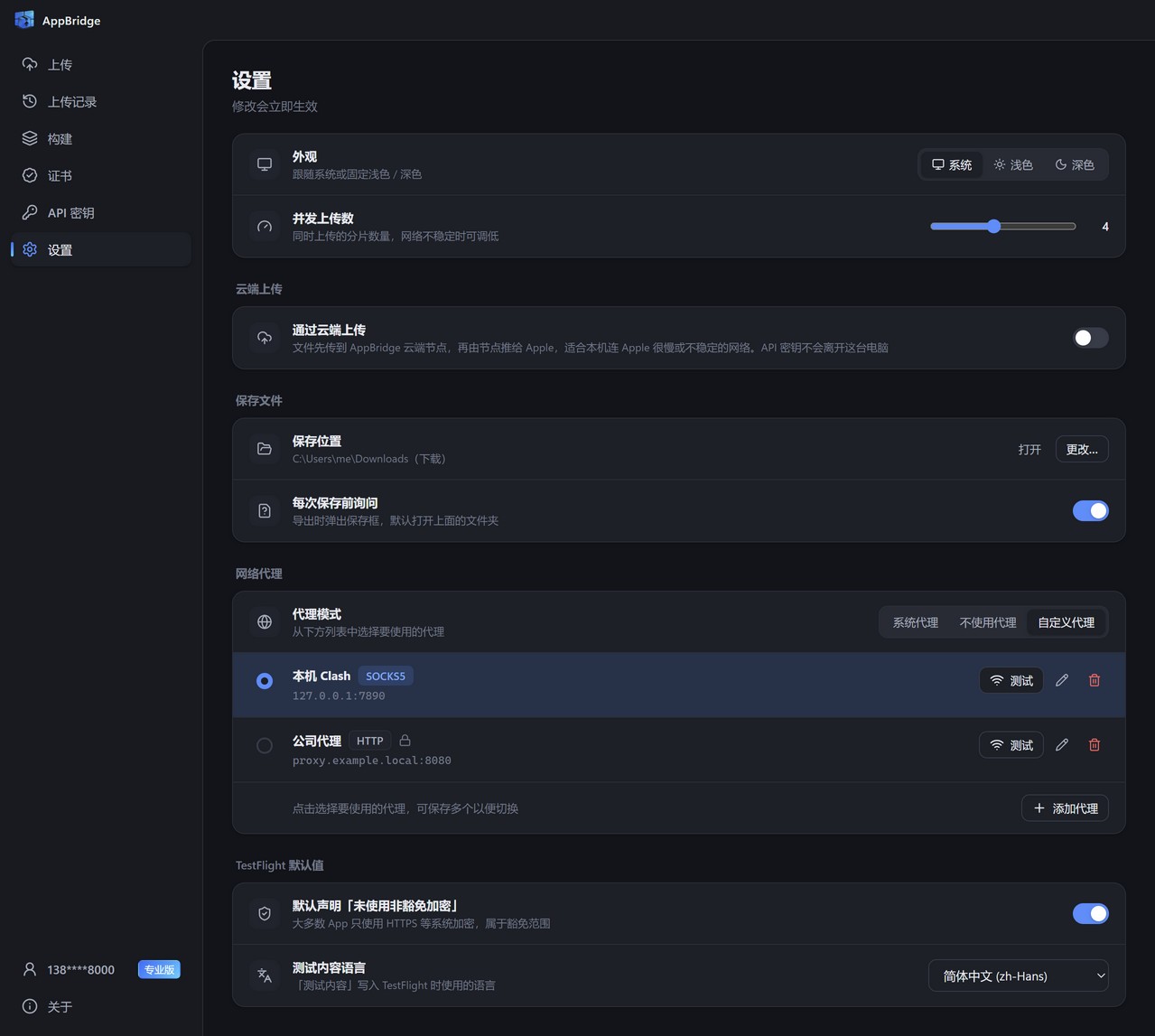Click the path C:\Users\me\Downloads（下载）
1155x1036 pixels.
tap(369, 459)
